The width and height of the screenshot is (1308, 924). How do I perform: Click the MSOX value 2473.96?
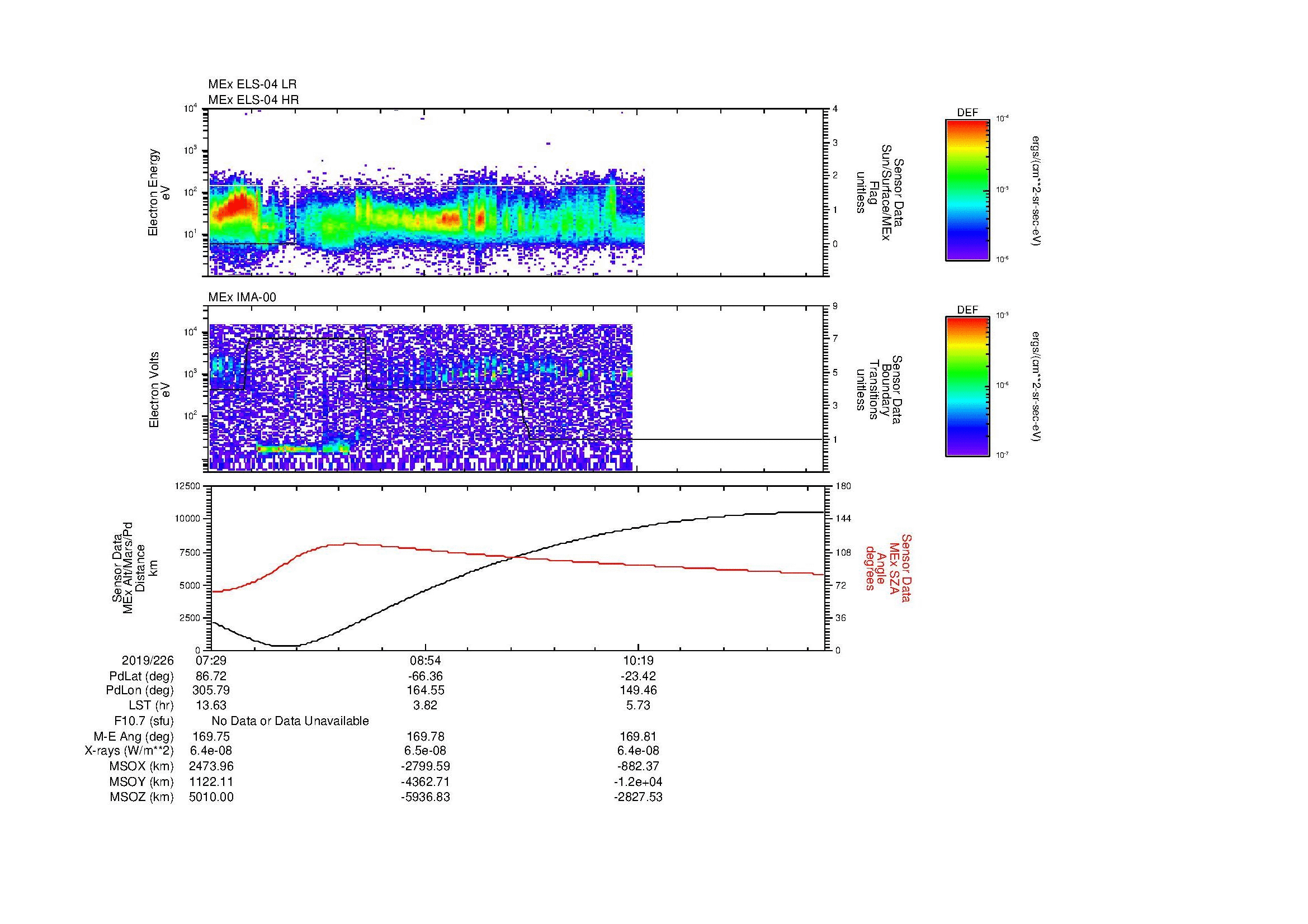(x=211, y=767)
